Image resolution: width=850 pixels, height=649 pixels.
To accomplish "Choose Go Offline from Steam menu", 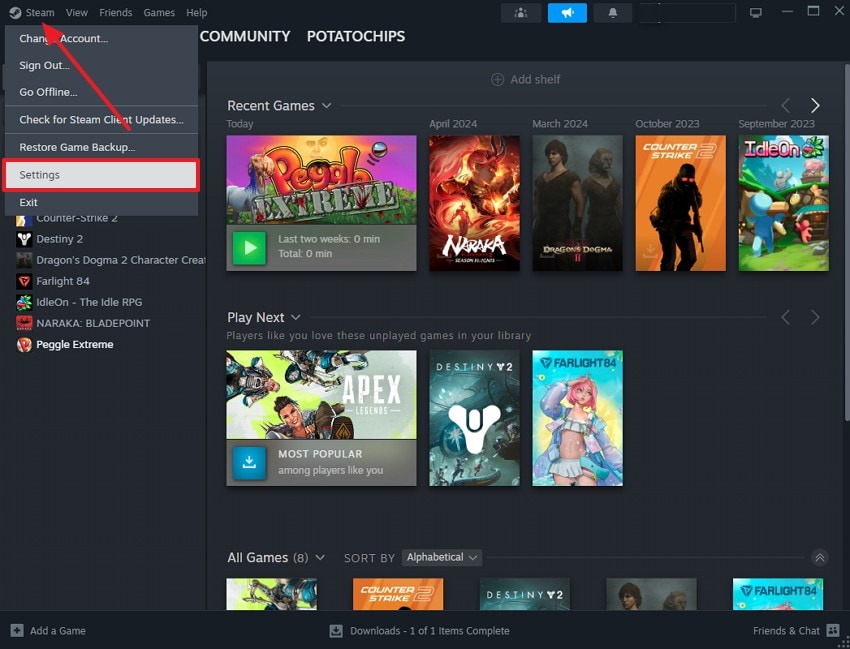I will click(x=101, y=92).
